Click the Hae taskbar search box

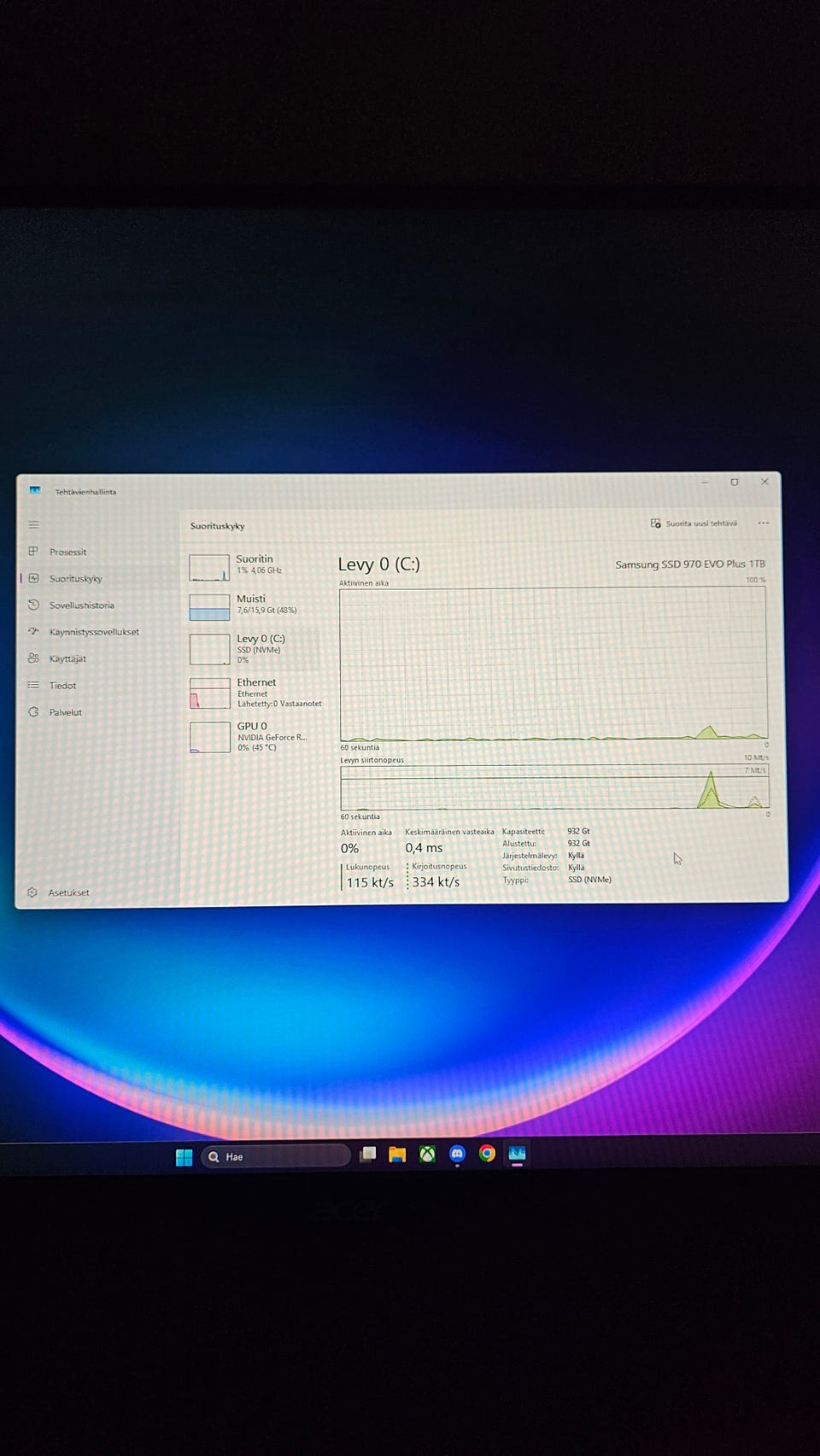coord(277,1156)
